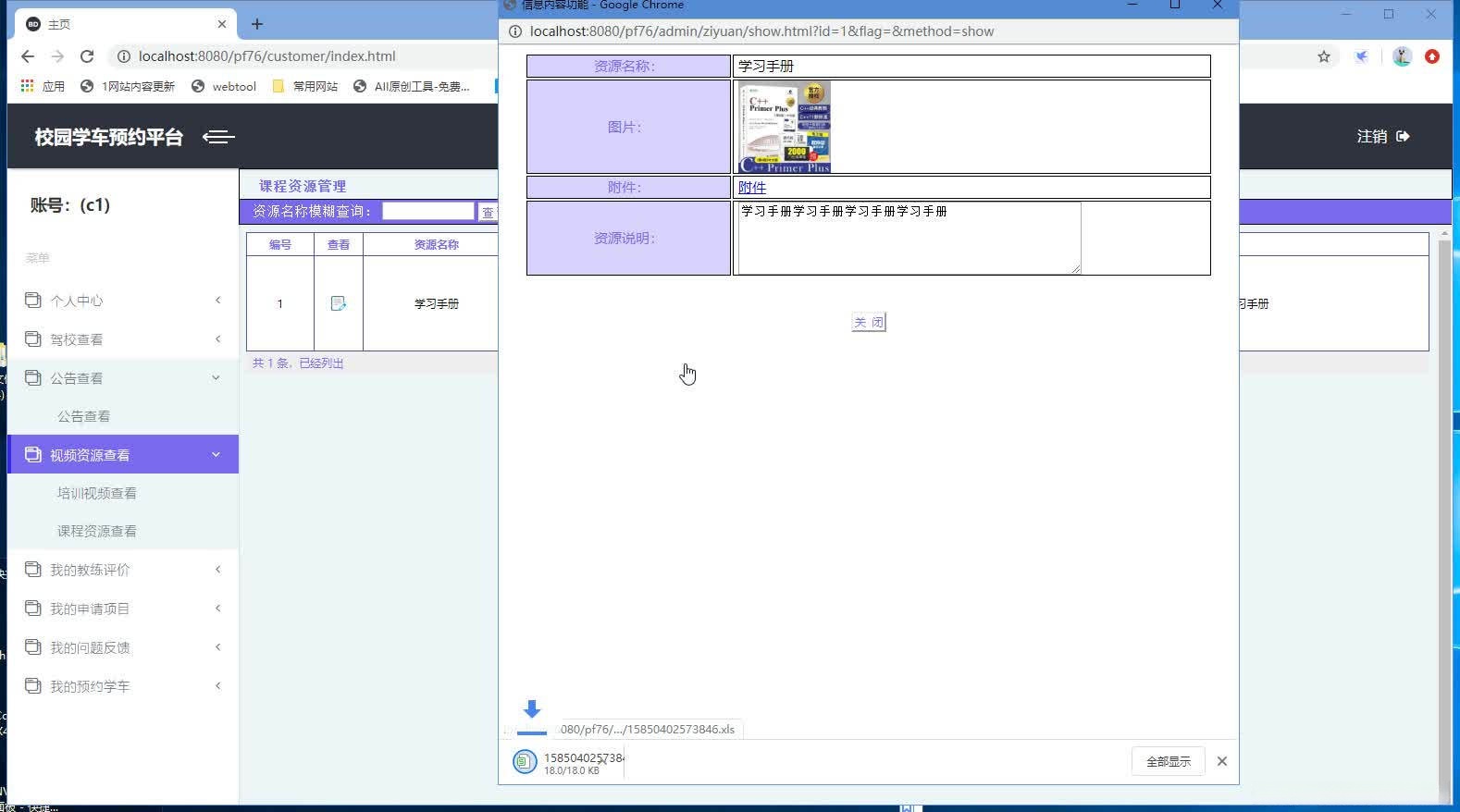Select the 我的预约学车 menu label
This screenshot has height=812, width=1460.
(90, 686)
